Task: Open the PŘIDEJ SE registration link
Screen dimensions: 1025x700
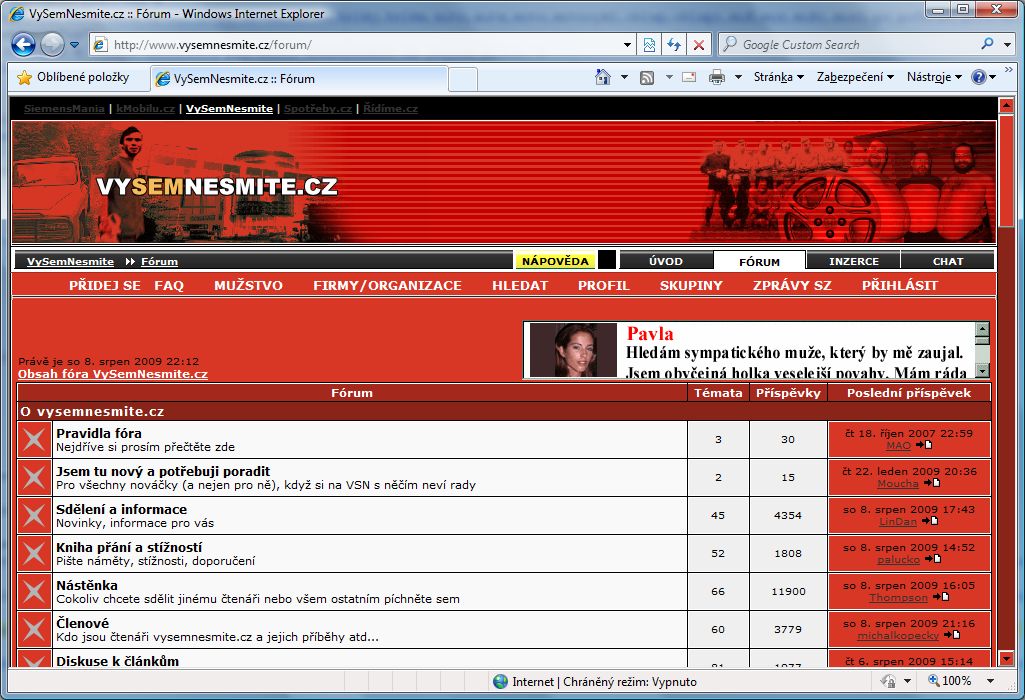Action: tap(105, 286)
